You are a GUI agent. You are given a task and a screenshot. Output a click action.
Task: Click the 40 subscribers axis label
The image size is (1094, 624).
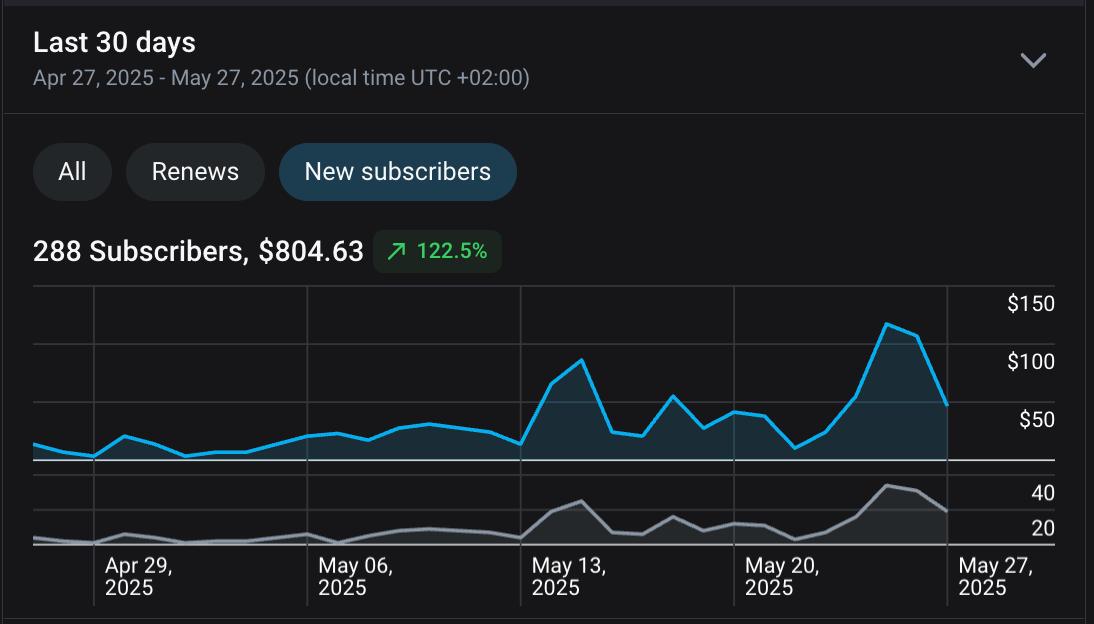(1042, 493)
